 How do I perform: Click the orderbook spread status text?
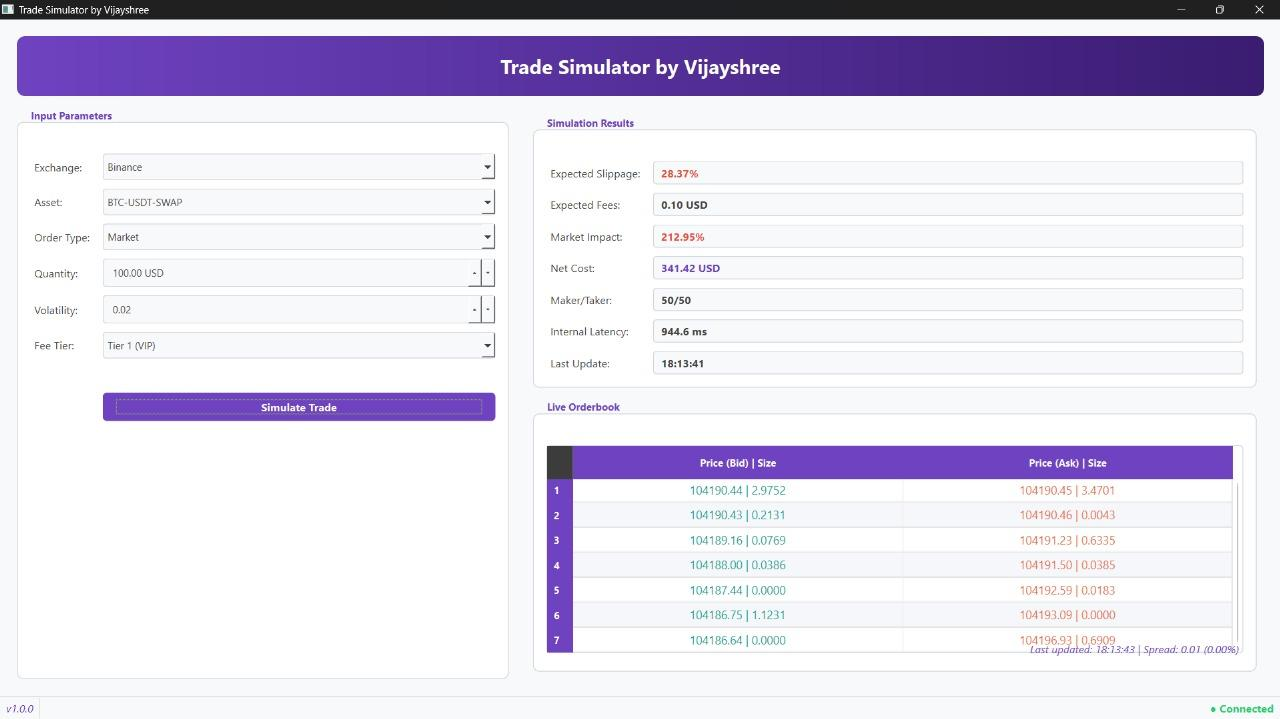(x=1134, y=650)
